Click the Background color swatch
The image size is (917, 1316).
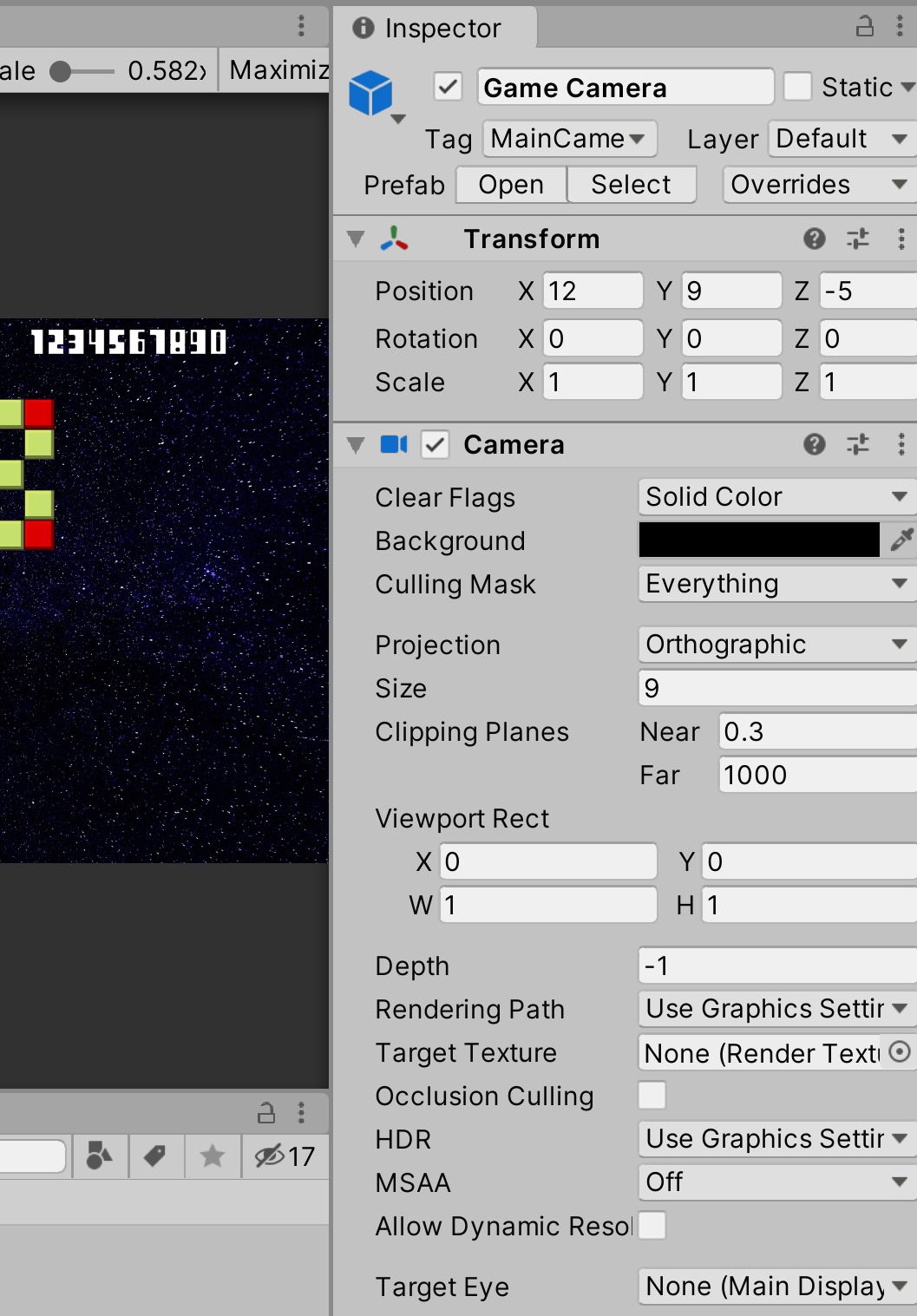coord(759,540)
